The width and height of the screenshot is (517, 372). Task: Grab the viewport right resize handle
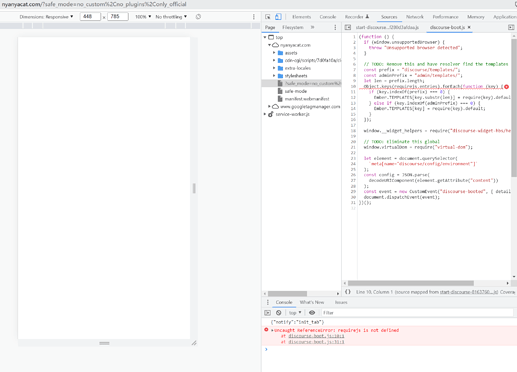click(x=194, y=188)
